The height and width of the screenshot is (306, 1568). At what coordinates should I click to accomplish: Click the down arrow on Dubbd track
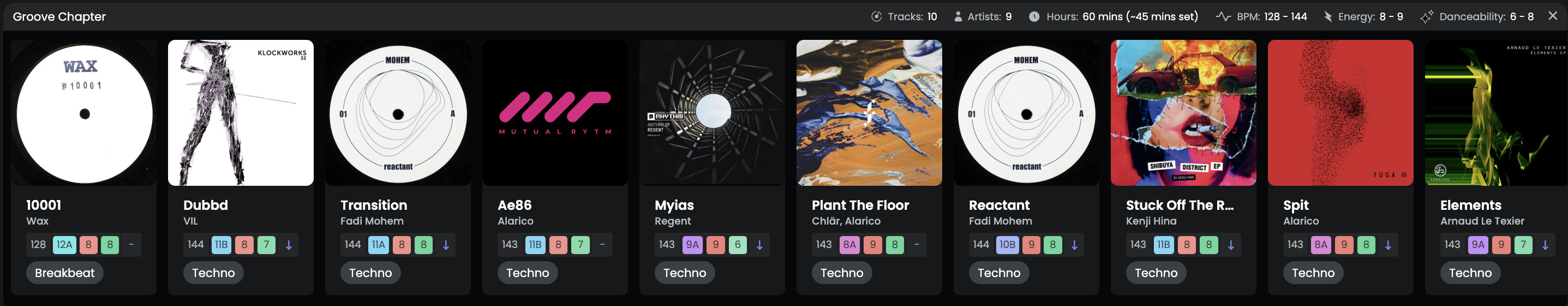pos(289,245)
